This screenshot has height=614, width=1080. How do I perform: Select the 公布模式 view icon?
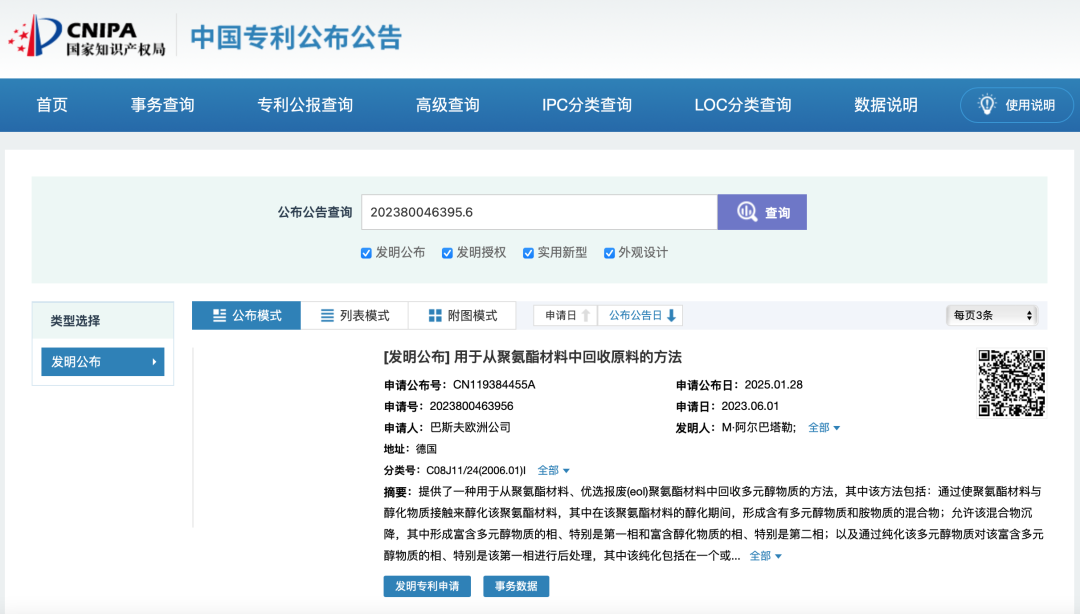tap(220, 315)
